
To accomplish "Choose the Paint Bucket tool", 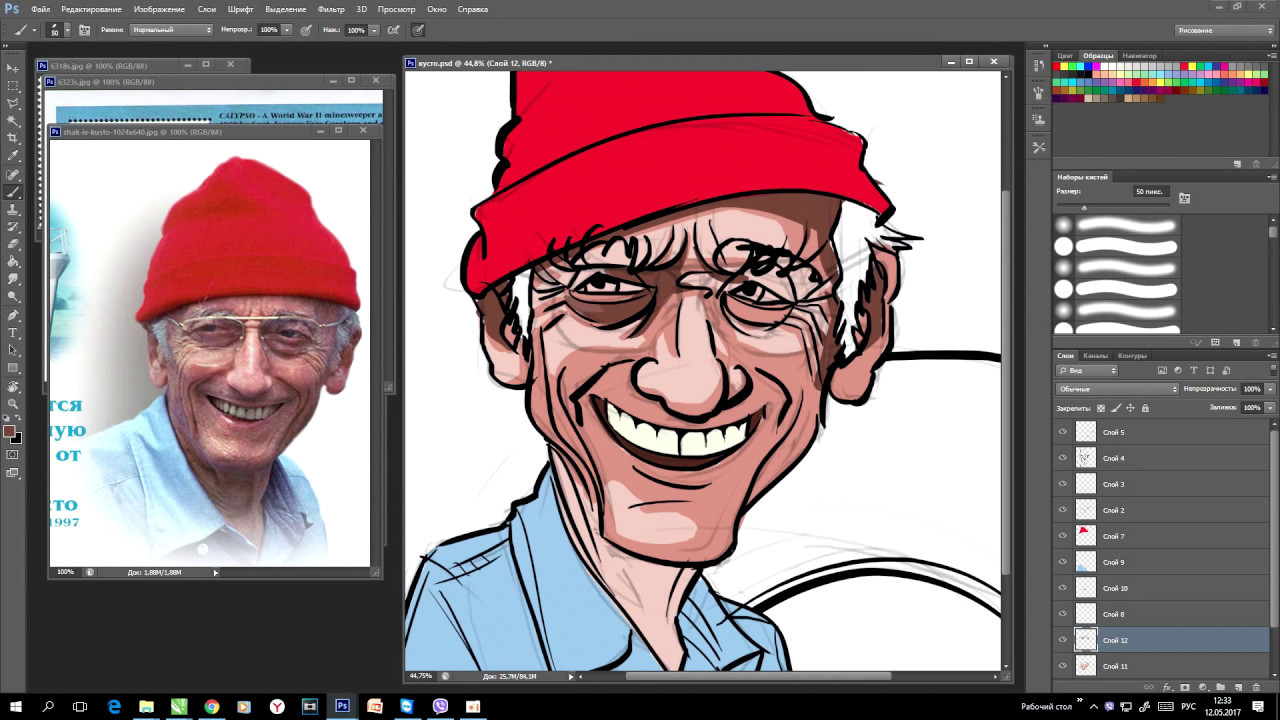I will coord(13,261).
